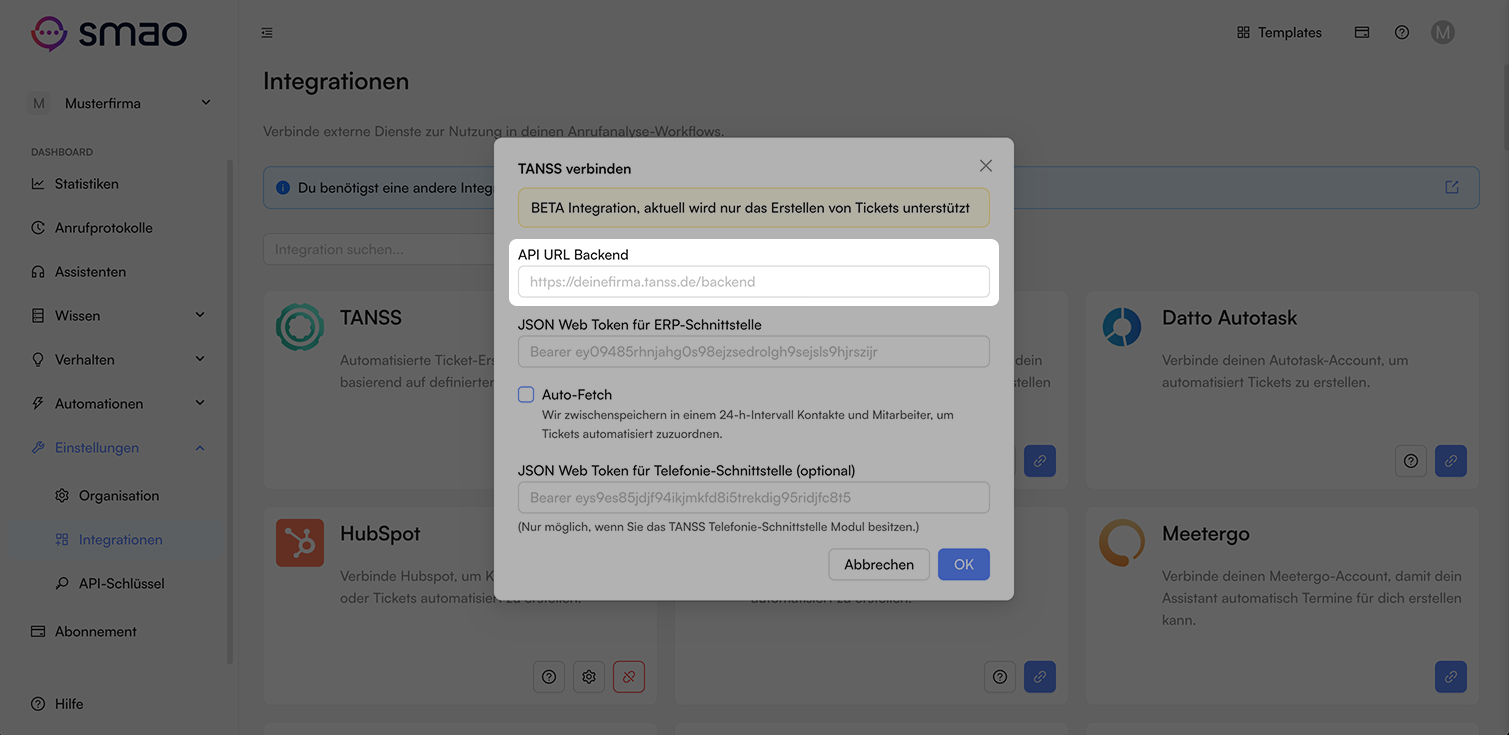Screen dimensions: 1509x735
Task: Click the smao logo
Action: pyautogui.click(x=108, y=33)
